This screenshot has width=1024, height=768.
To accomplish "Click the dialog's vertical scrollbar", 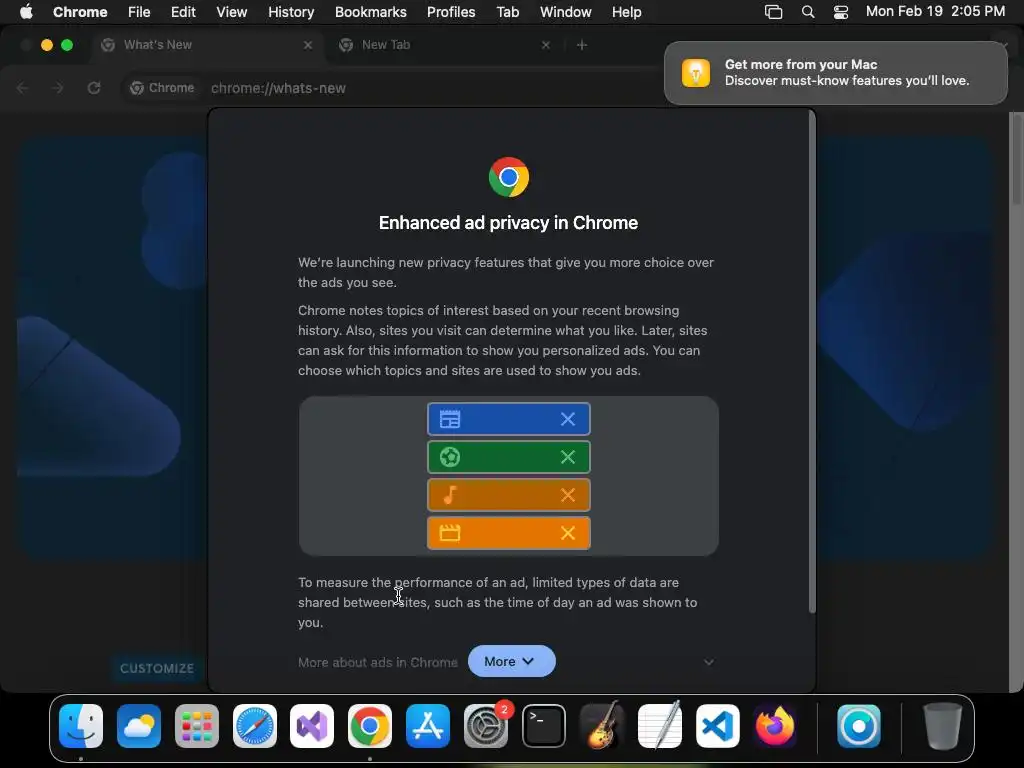I will pyautogui.click(x=812, y=362).
